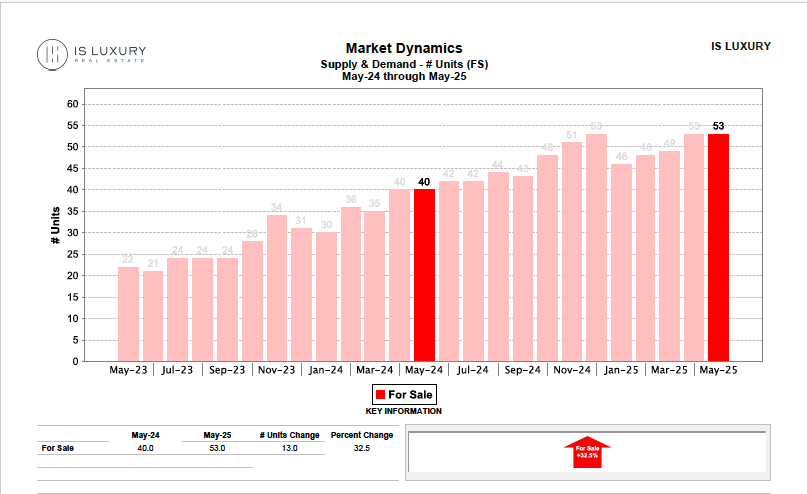This screenshot has width=807, height=494.
Task: Click the May-25 table column header
Action: tap(217, 435)
